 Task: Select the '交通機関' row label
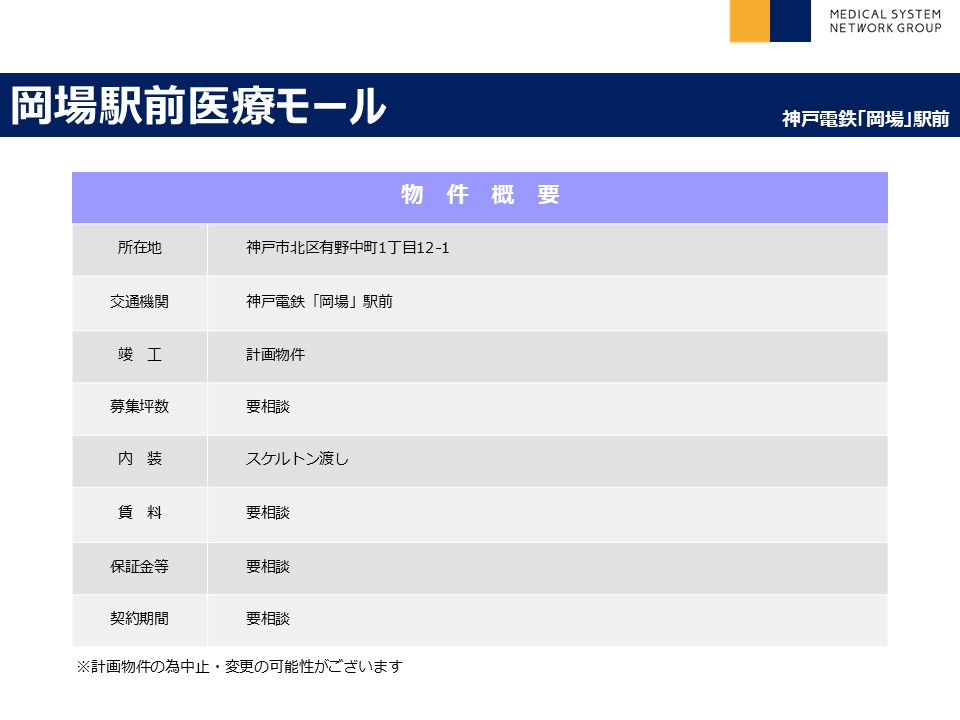click(140, 301)
